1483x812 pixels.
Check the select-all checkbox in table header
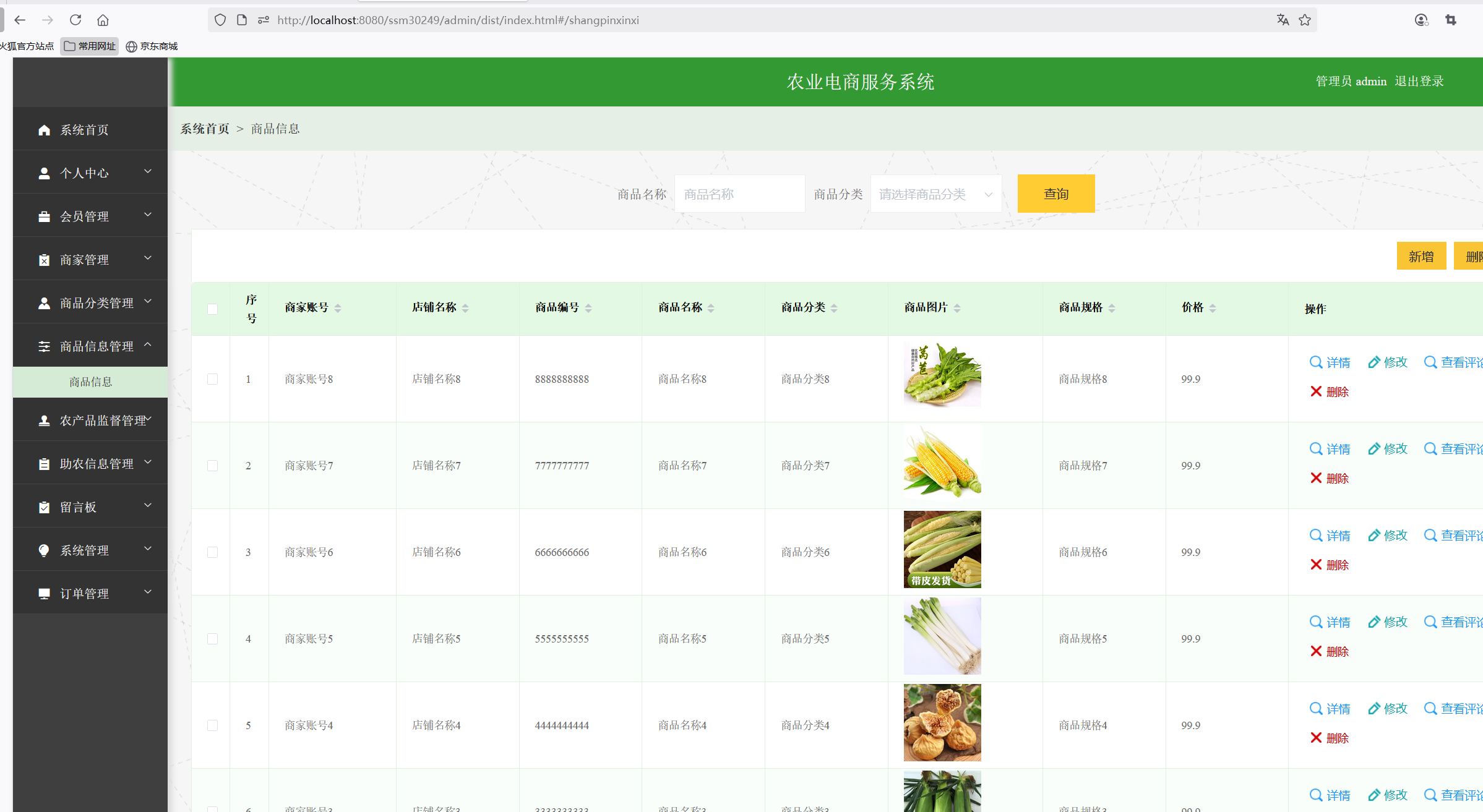pos(213,309)
